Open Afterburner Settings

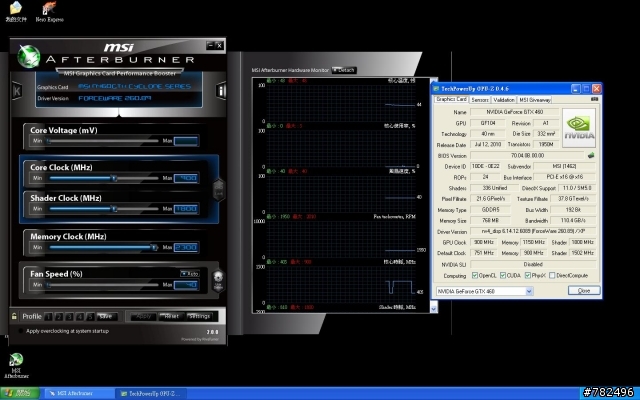coord(199,316)
